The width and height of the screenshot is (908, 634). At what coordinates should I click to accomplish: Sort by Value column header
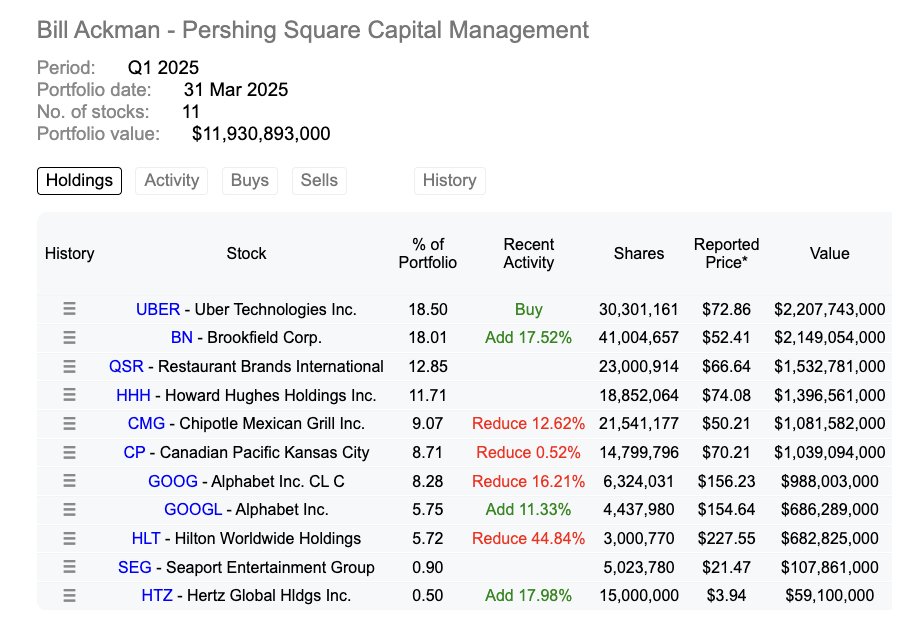[829, 254]
